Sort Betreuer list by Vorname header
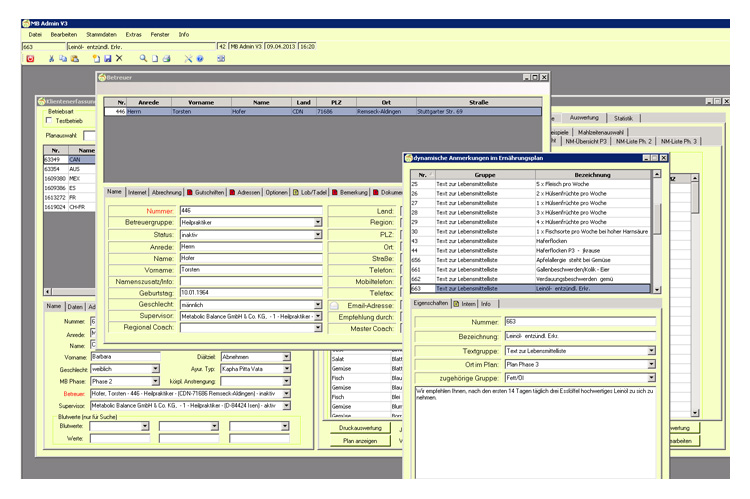The width and height of the screenshot is (750, 499). [201, 102]
